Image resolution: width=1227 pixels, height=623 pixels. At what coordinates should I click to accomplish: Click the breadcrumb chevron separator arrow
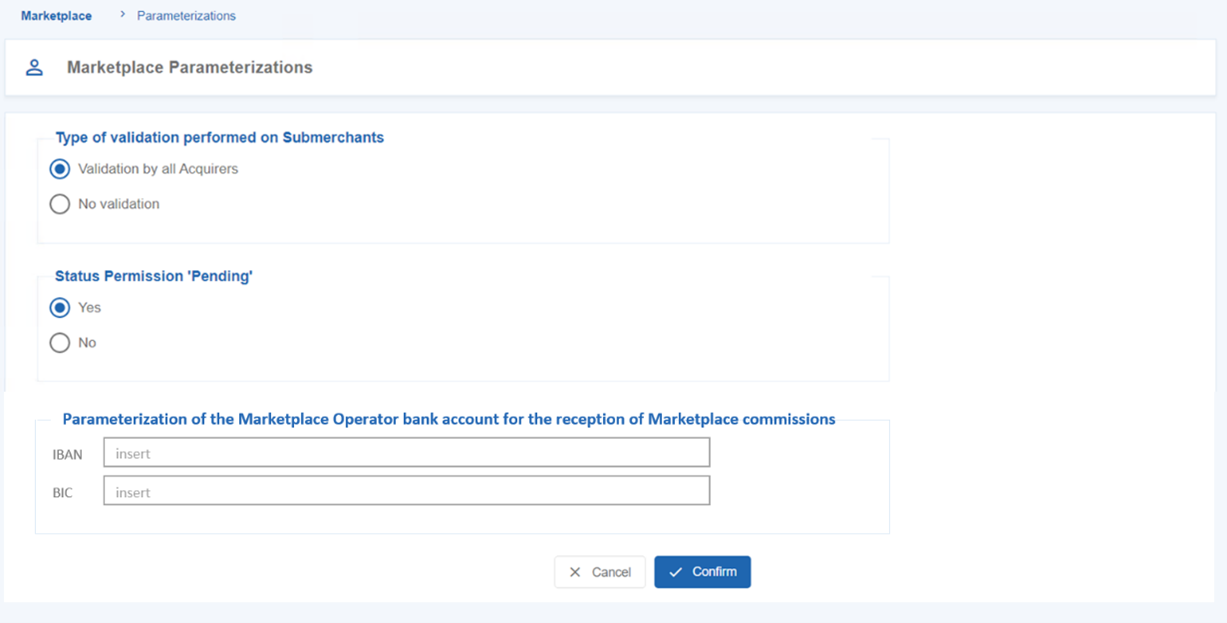tap(122, 15)
